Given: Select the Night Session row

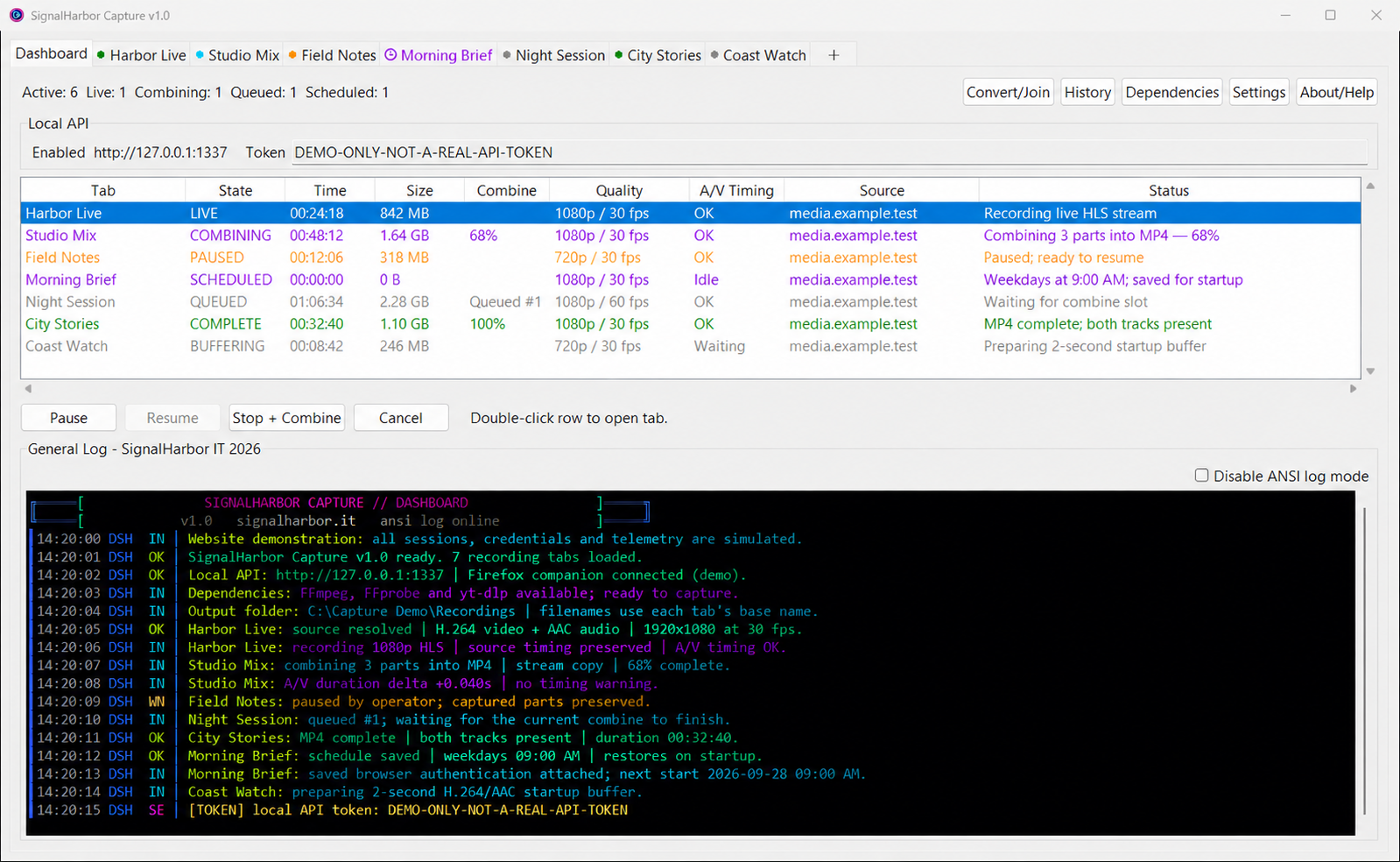Looking at the screenshot, I should tap(691, 301).
